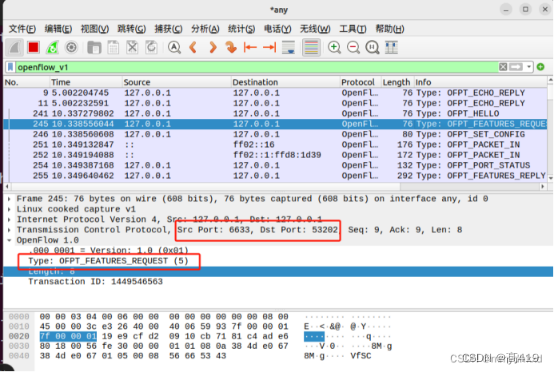Sort by the No. column header
Screen dimensions: 554x373
tap(26, 82)
